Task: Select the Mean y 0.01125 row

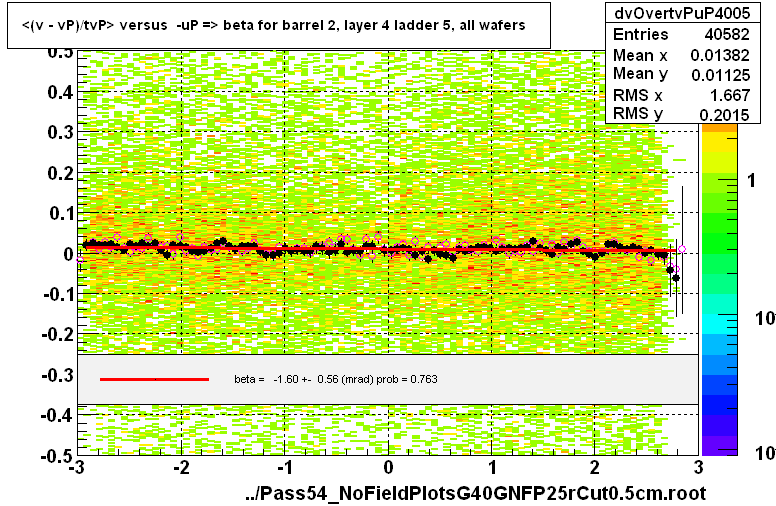Action: (681, 74)
